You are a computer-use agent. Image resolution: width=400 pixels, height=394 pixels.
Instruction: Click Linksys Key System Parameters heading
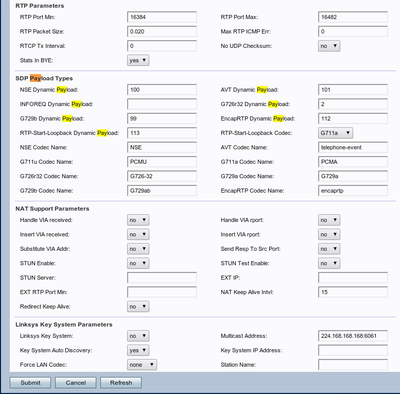point(64,325)
